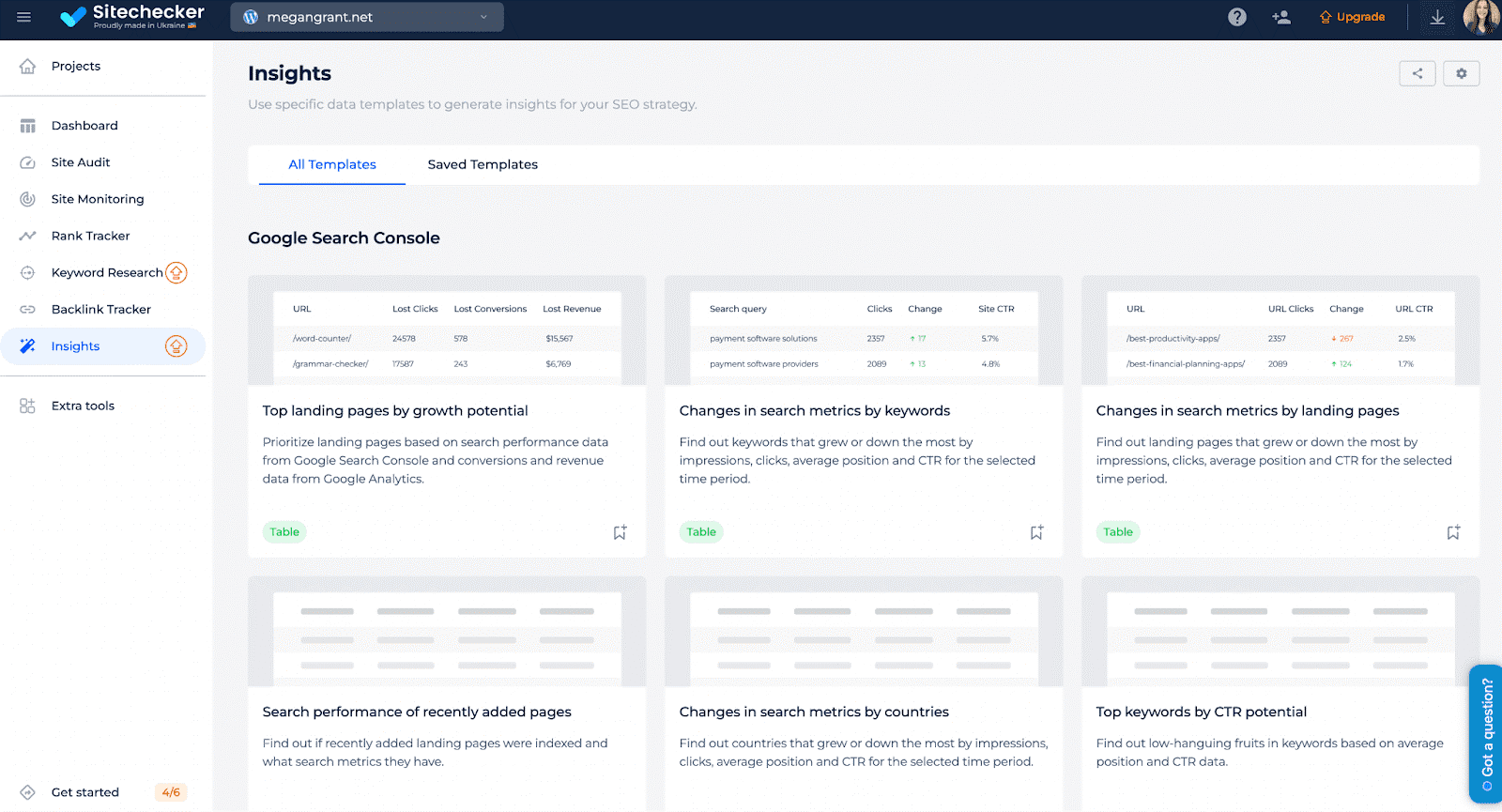The image size is (1502, 812).
Task: Open Search performance of recently added pages
Action: 417,712
